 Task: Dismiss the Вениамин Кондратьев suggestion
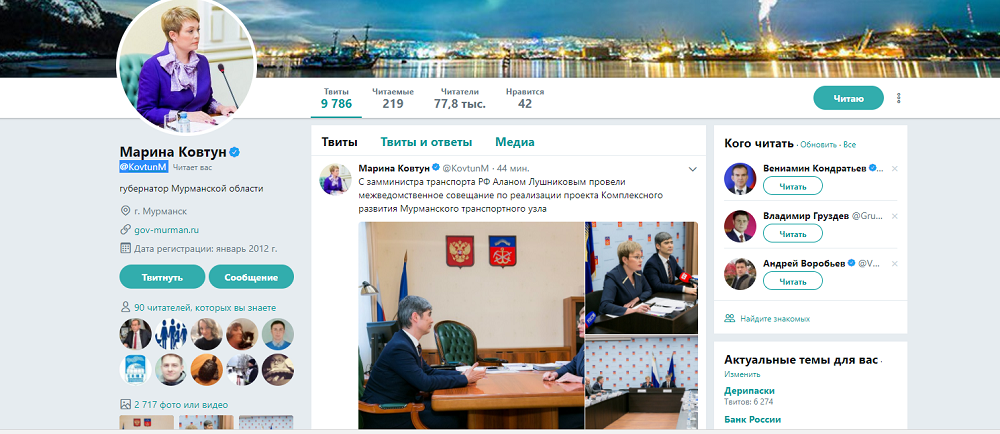pyautogui.click(x=894, y=169)
